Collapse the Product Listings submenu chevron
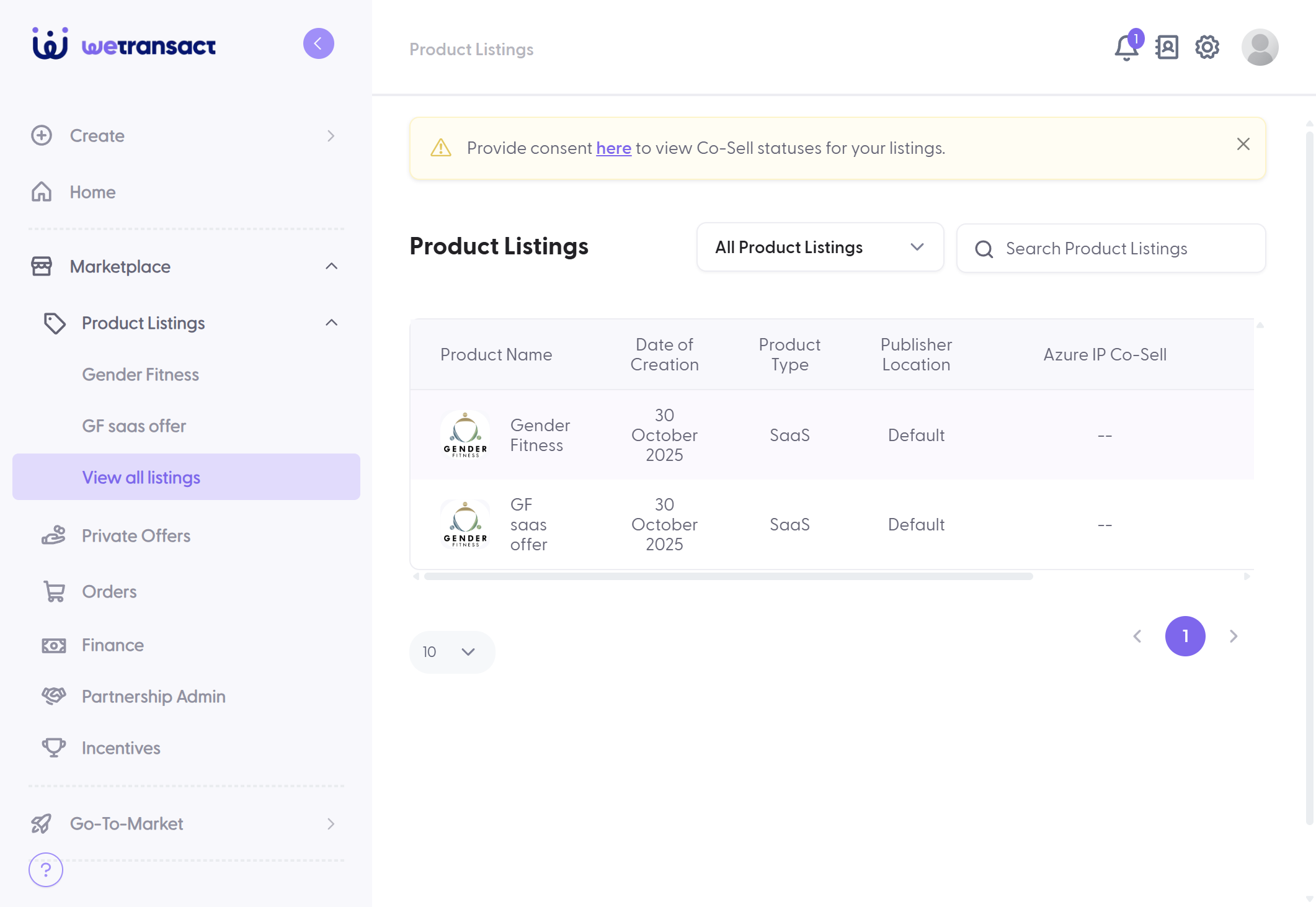This screenshot has width=1316, height=907. coord(332,323)
